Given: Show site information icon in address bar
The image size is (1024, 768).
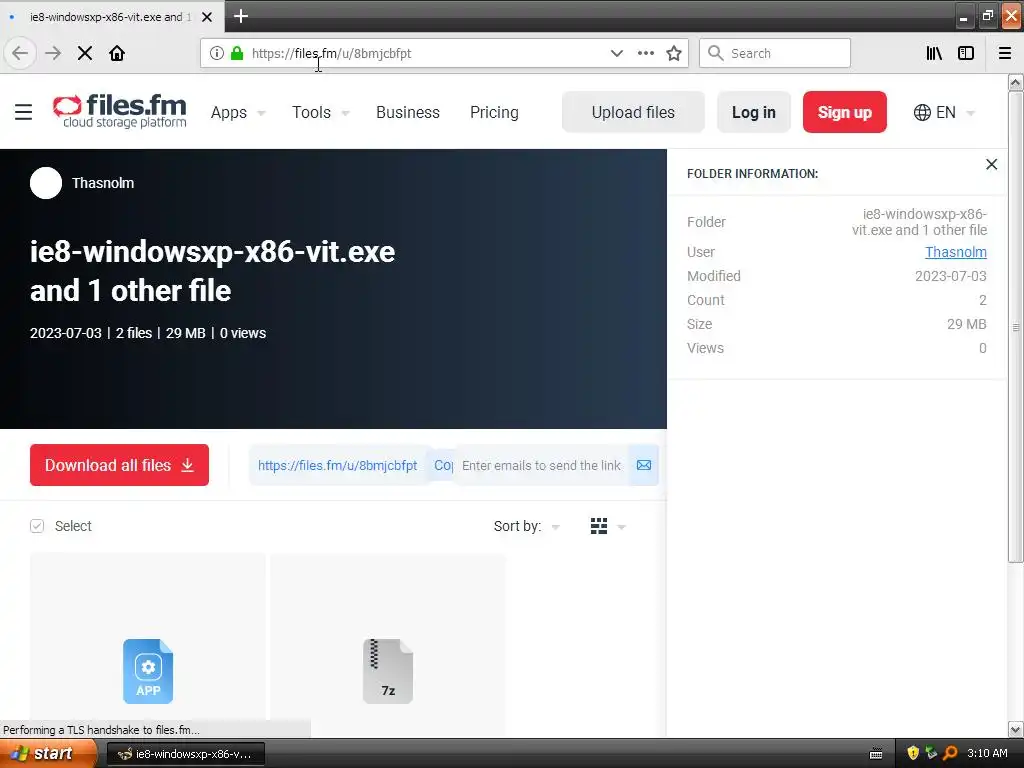Looking at the screenshot, I should [217, 53].
